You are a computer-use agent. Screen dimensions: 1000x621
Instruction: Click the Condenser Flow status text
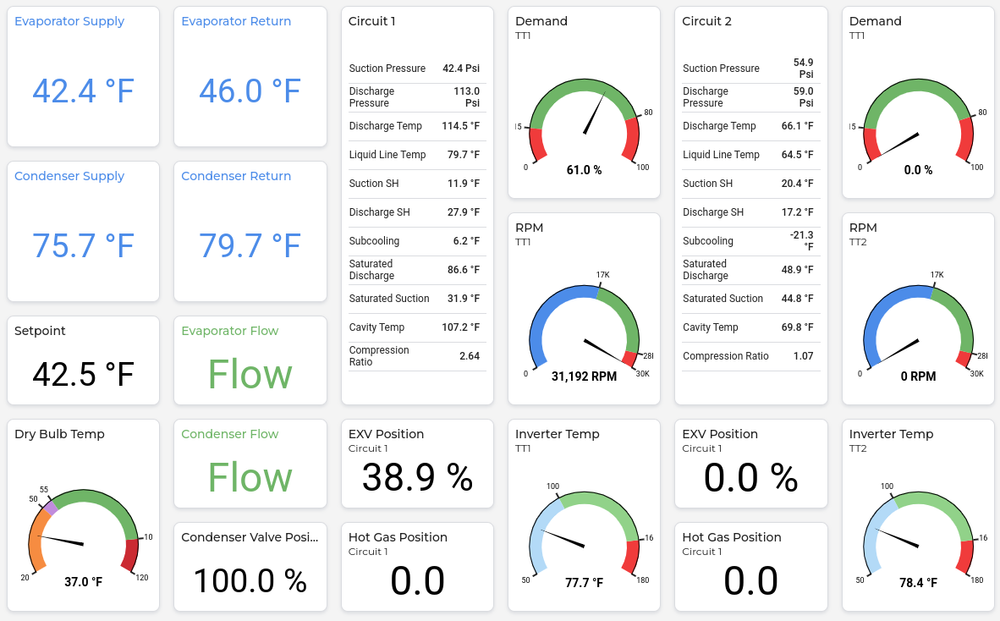[250, 478]
